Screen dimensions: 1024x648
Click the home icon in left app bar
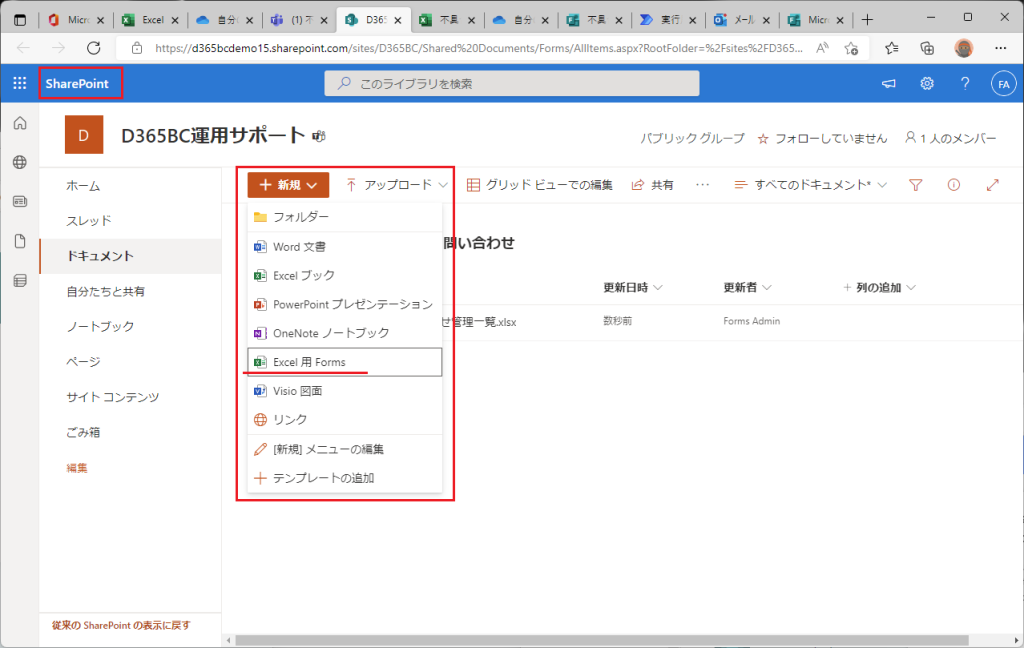19,123
